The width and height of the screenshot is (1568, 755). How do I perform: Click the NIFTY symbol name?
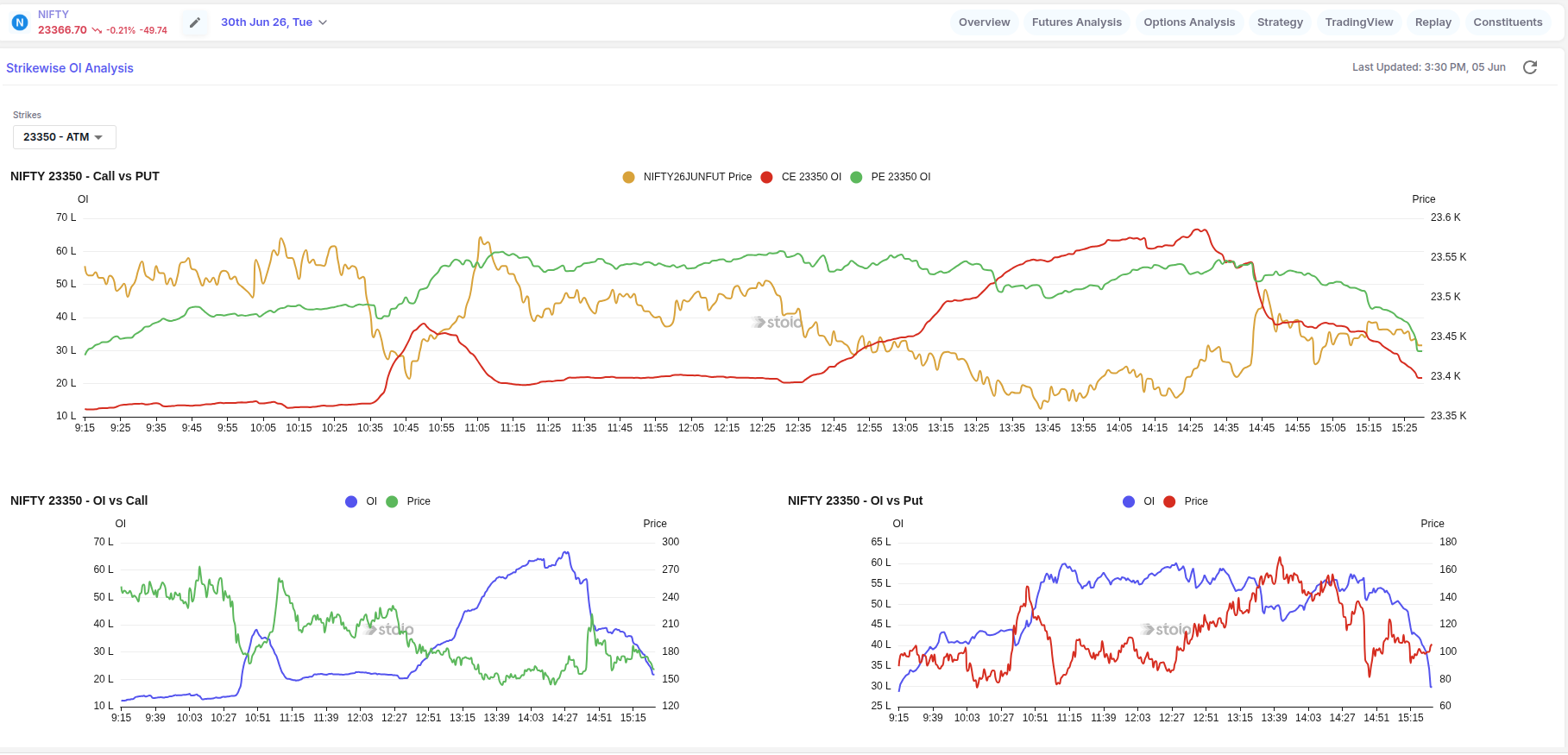pos(54,15)
